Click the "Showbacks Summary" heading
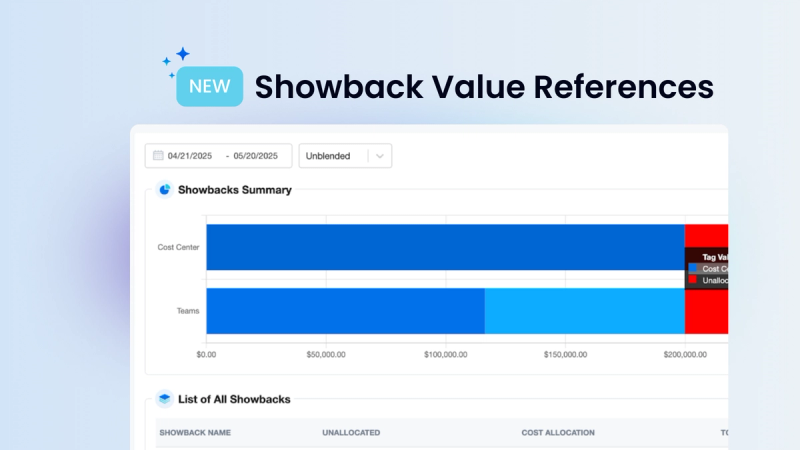800x450 pixels. click(235, 190)
